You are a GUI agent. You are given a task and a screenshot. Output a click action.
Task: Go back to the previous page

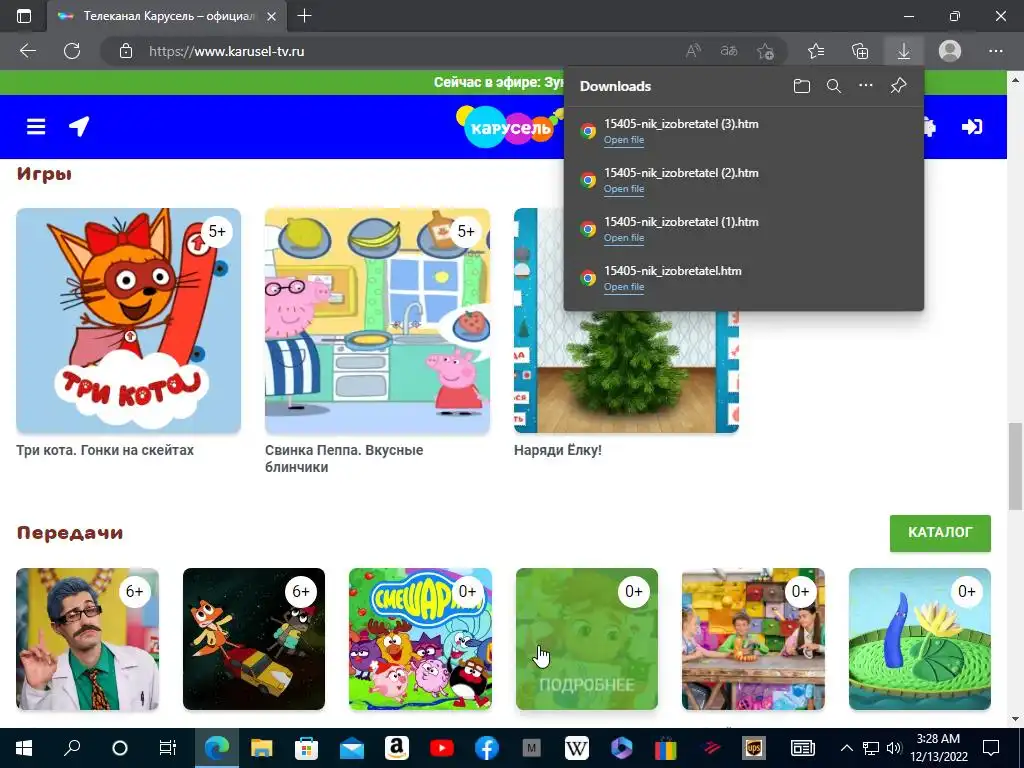[28, 51]
